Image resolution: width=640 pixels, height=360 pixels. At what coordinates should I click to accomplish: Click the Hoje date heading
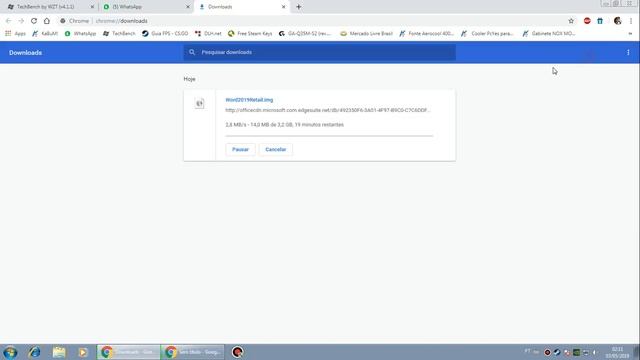[189, 79]
